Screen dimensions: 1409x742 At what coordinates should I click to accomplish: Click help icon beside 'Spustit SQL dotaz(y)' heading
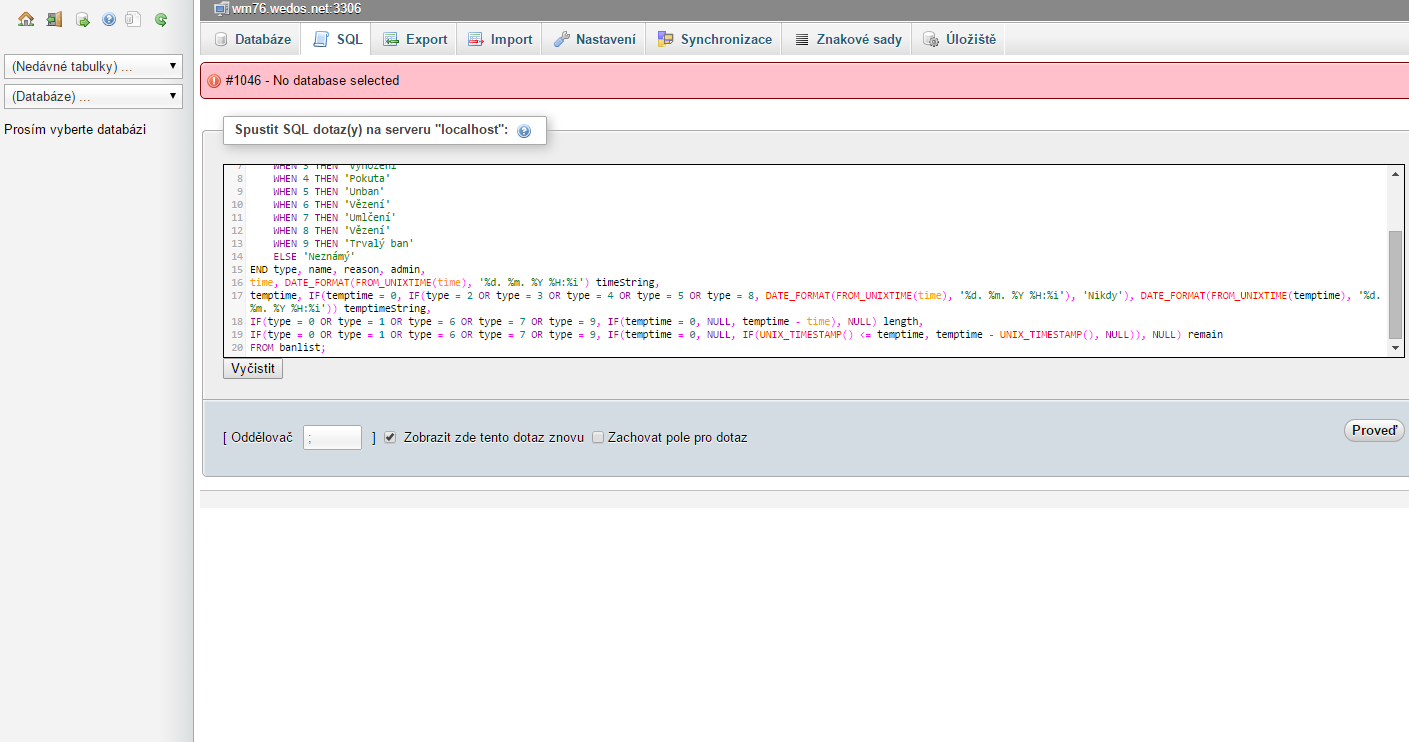point(524,131)
